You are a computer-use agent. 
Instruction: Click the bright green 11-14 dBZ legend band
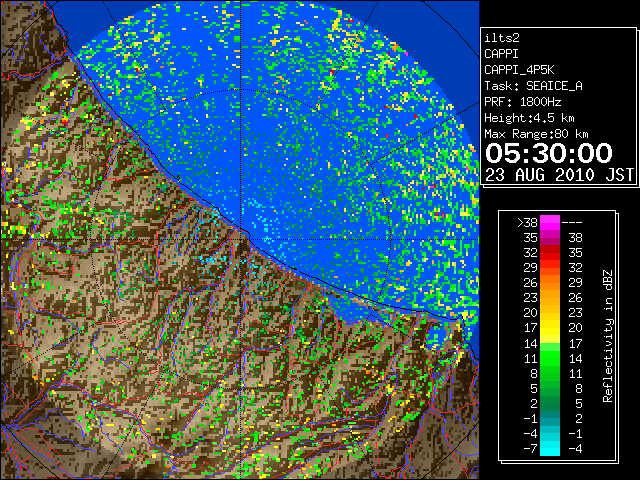tap(550, 358)
